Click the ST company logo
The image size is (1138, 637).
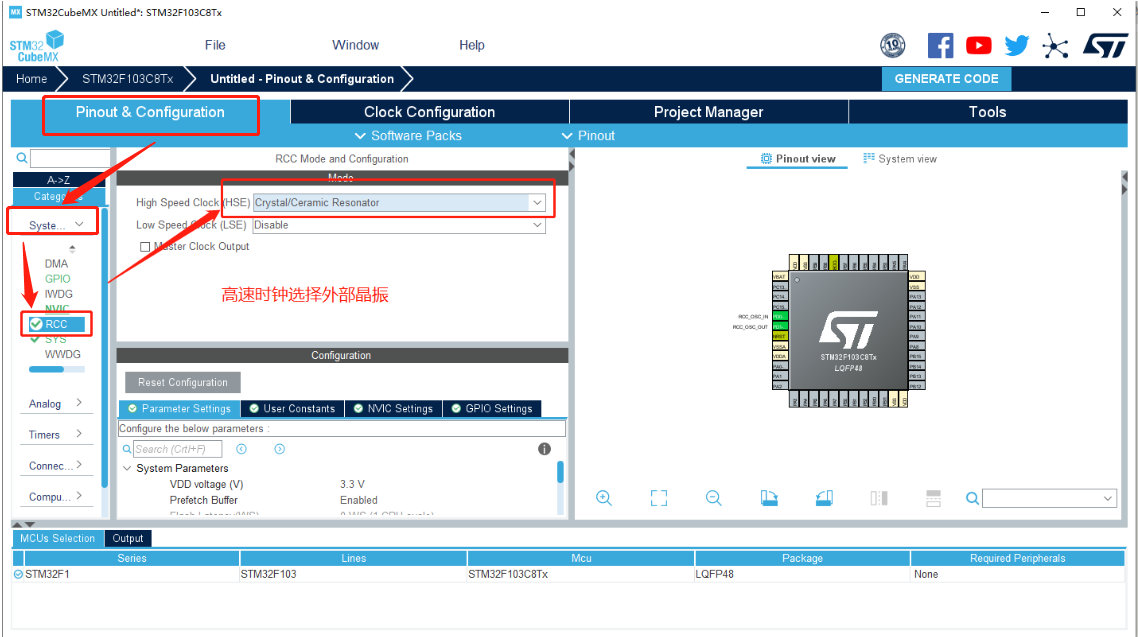1105,46
